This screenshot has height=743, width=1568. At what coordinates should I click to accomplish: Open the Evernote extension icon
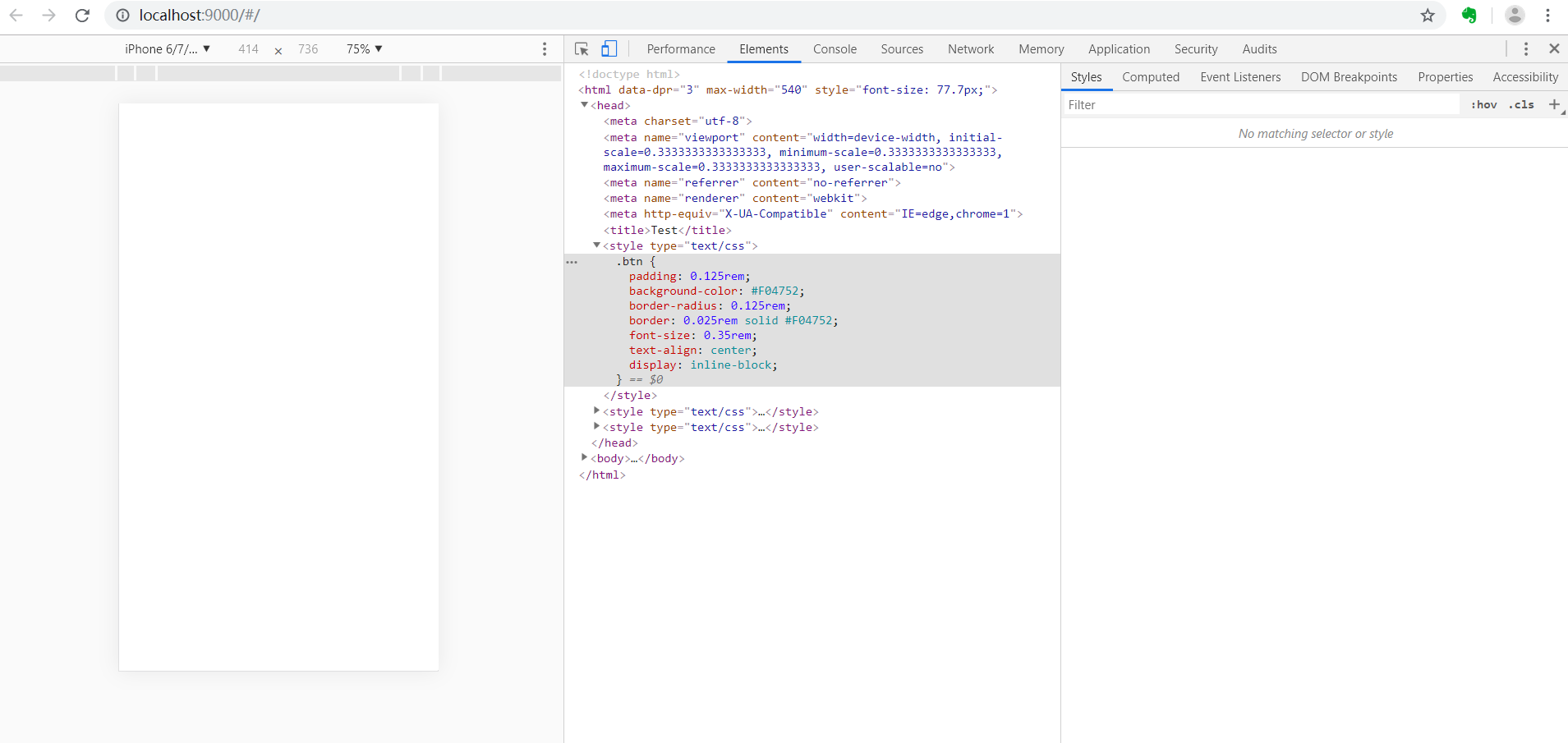1469,16
